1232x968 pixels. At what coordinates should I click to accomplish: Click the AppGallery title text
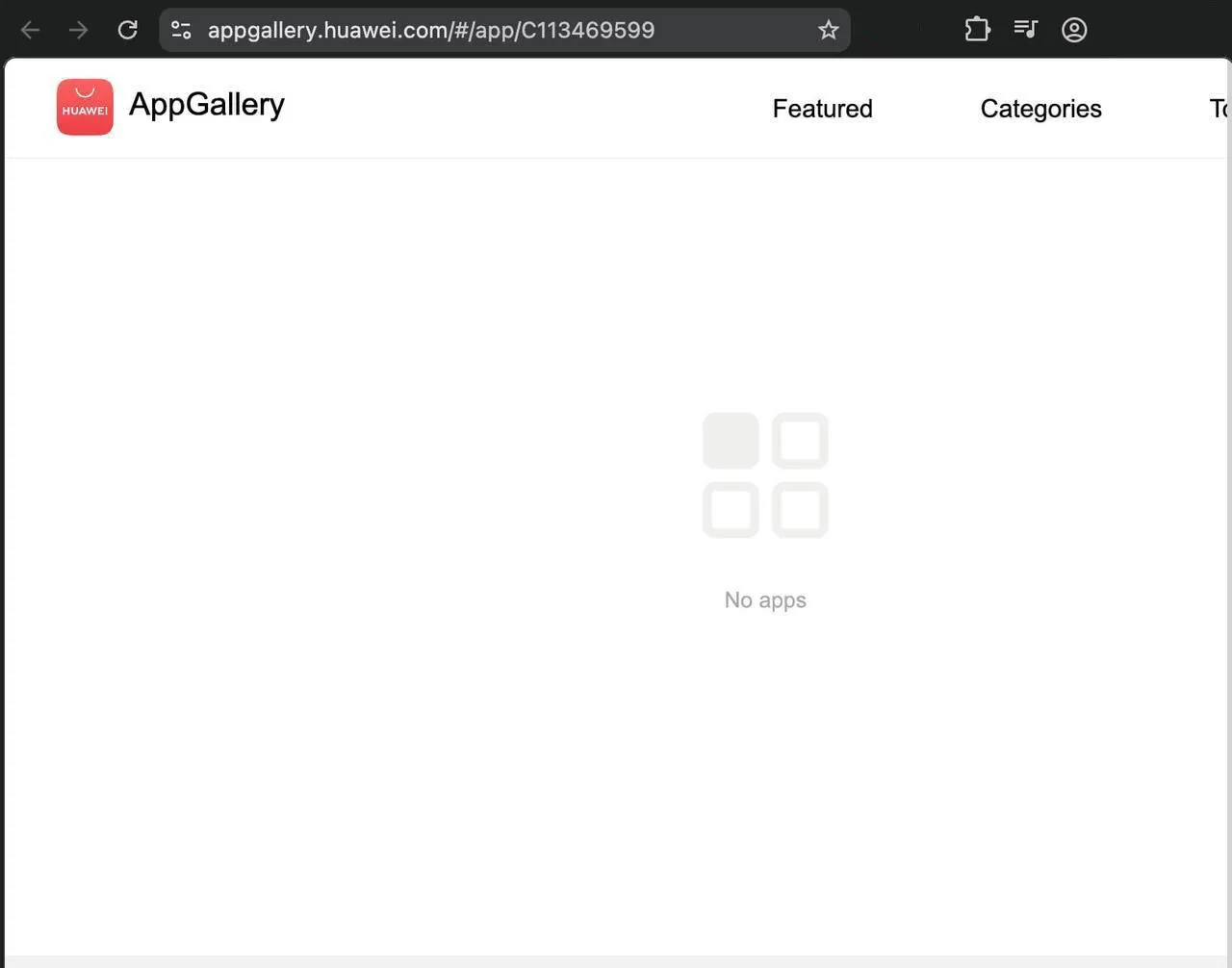(207, 105)
